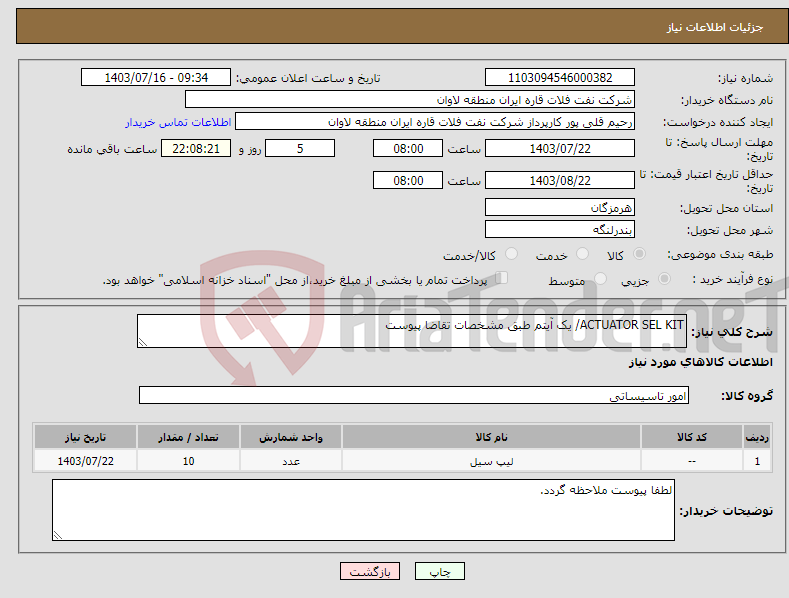
Task: Click the delivery city field بندرلنگه
Action: (560, 230)
